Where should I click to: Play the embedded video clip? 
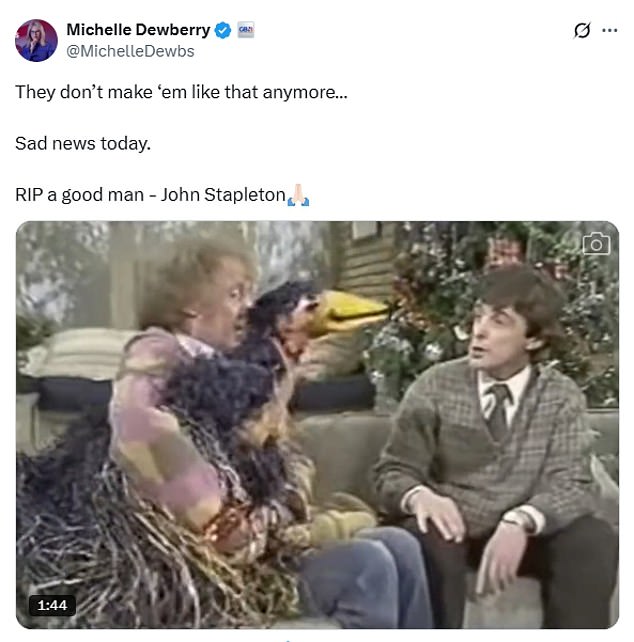coord(317,425)
